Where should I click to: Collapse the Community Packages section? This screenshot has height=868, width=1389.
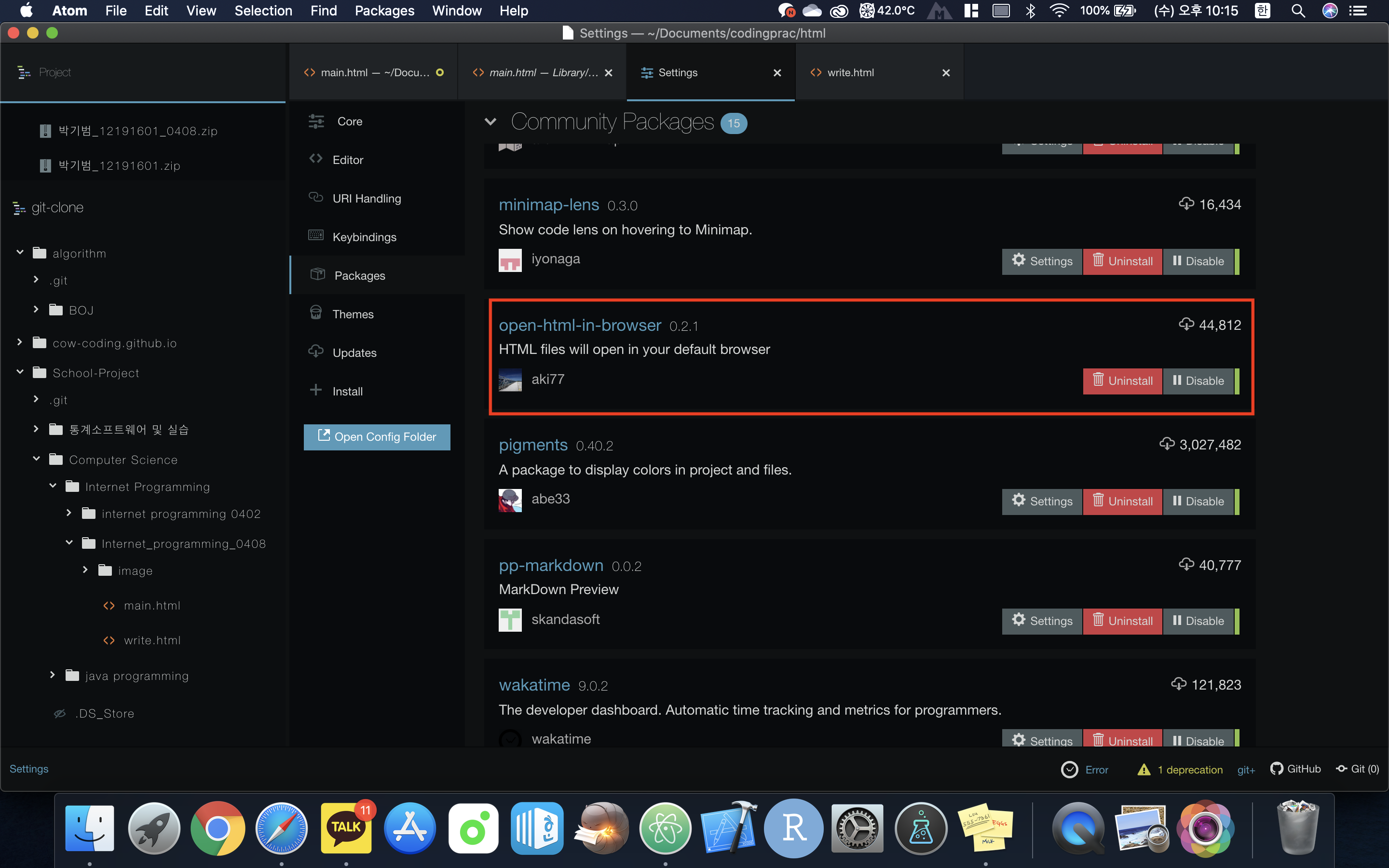click(x=490, y=122)
